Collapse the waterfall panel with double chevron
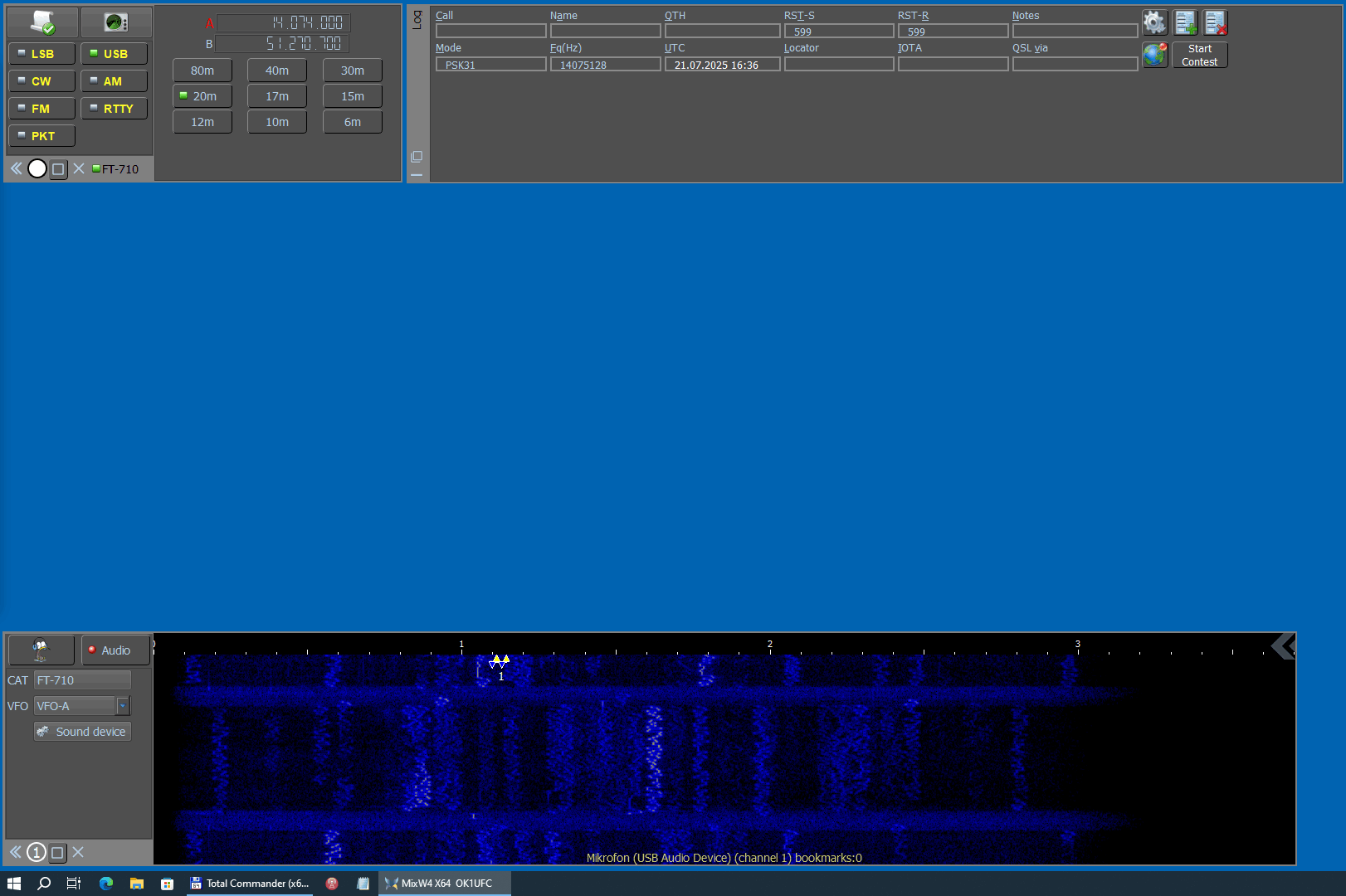Screen dimensions: 1346x896 15,852
